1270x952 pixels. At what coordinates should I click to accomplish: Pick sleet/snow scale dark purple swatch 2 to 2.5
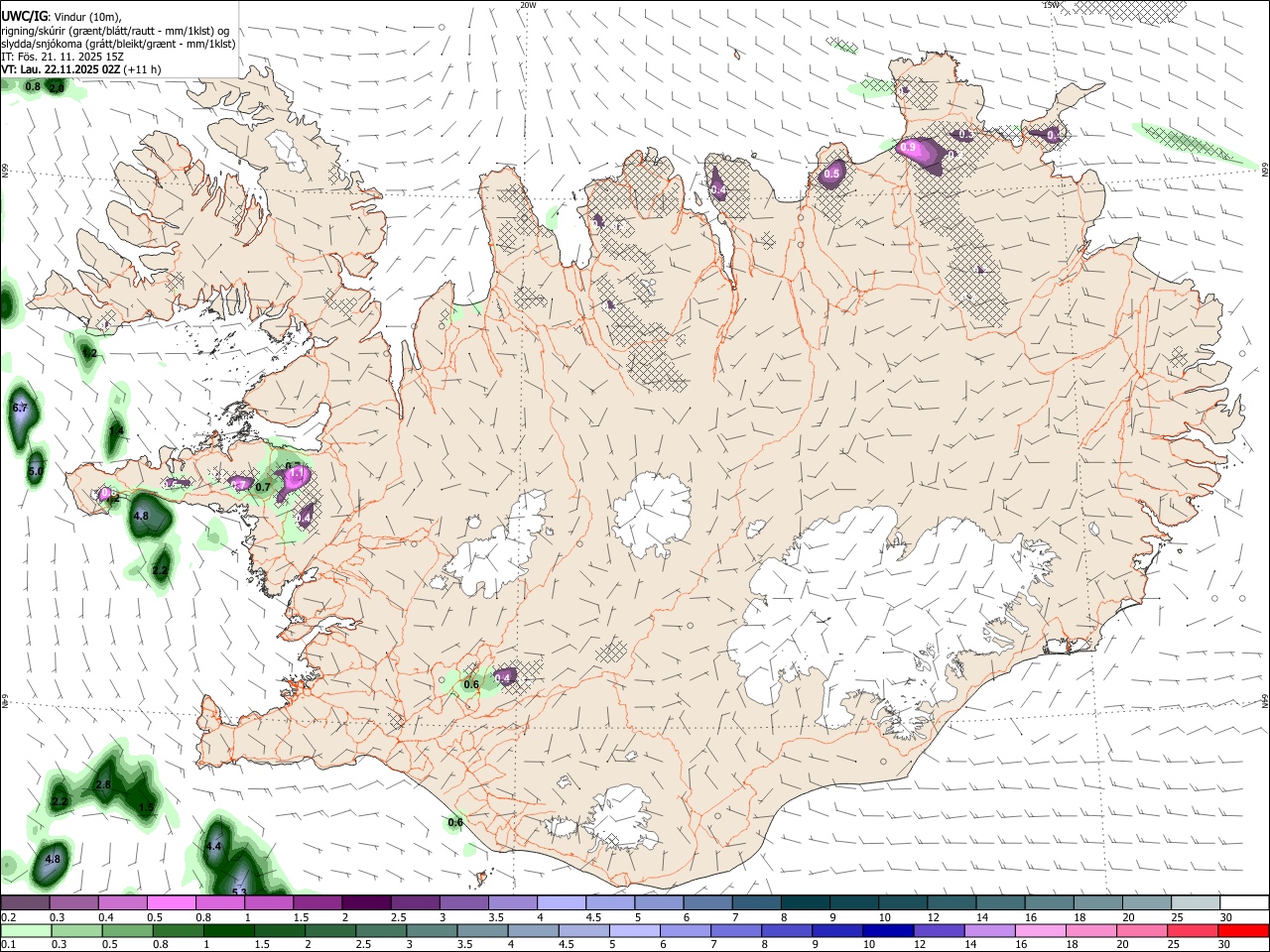pyautogui.click(x=365, y=902)
